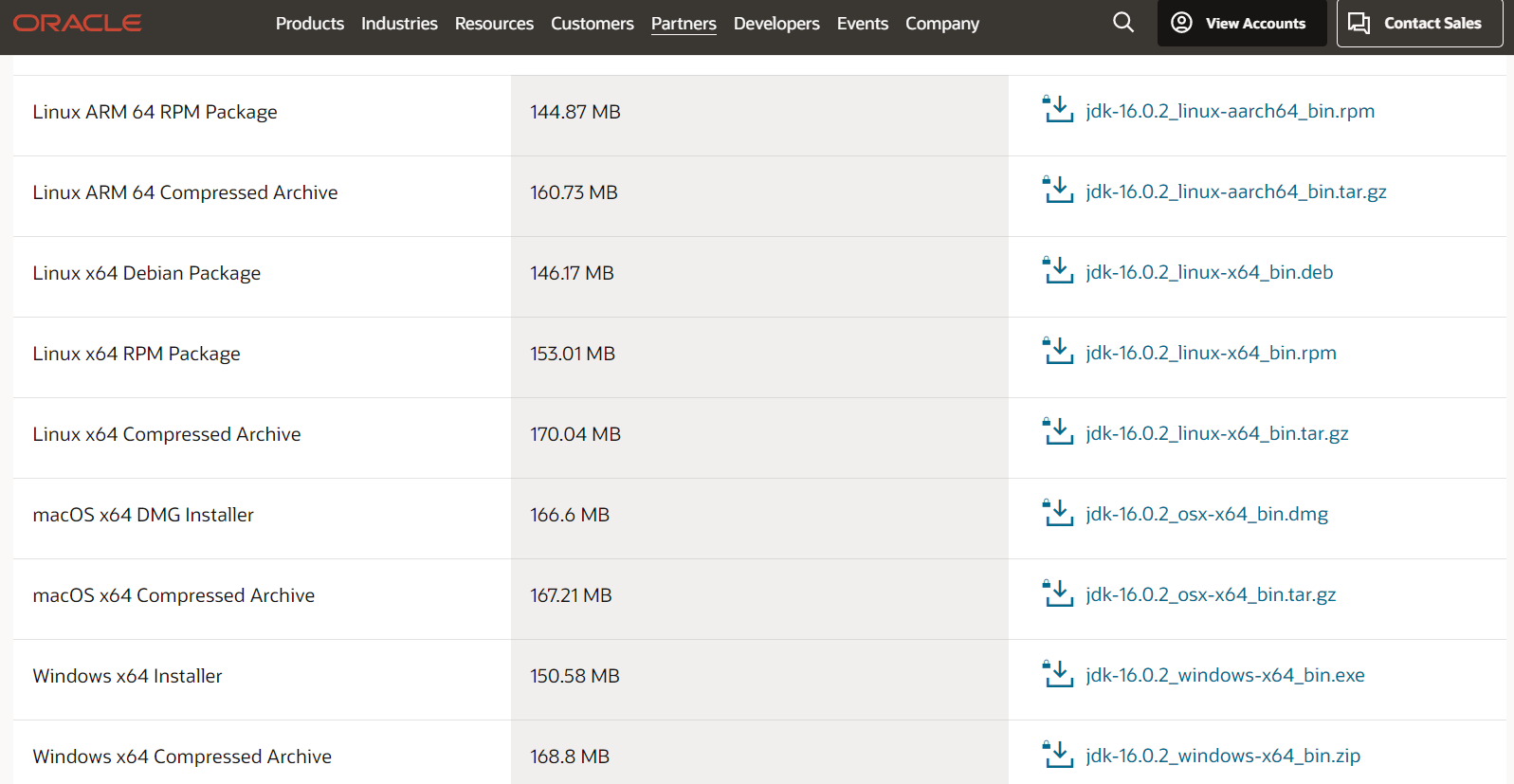
Task: Click the 160.73 MB size cell
Action: click(x=759, y=196)
